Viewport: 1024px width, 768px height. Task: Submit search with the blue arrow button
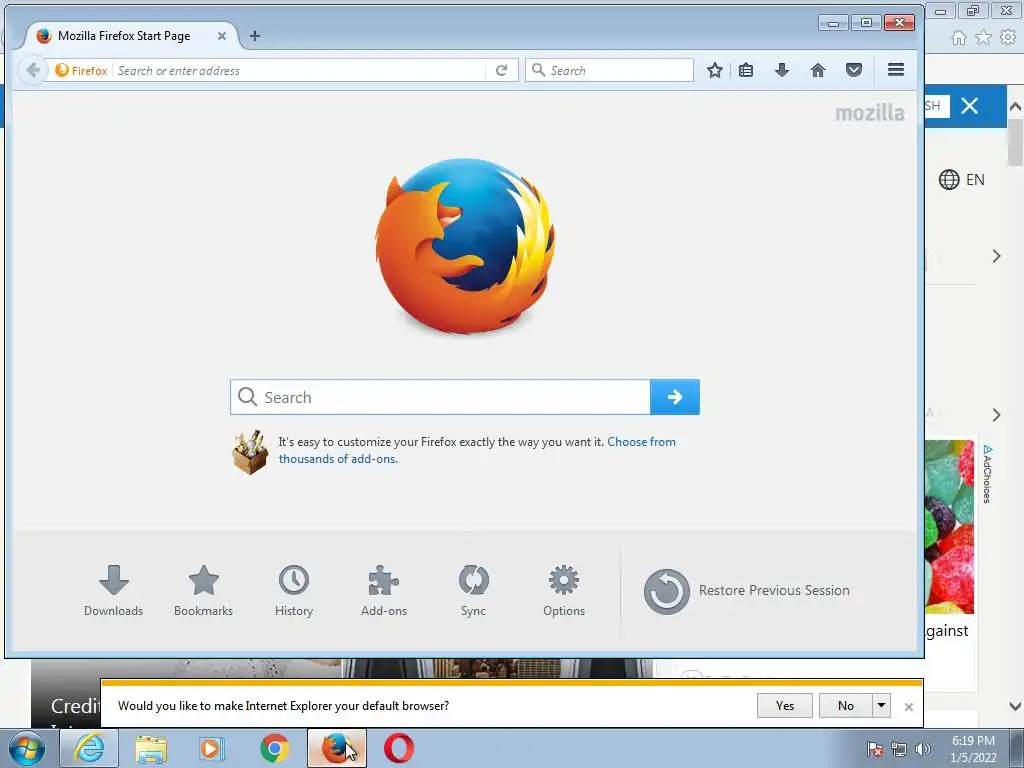coord(675,397)
